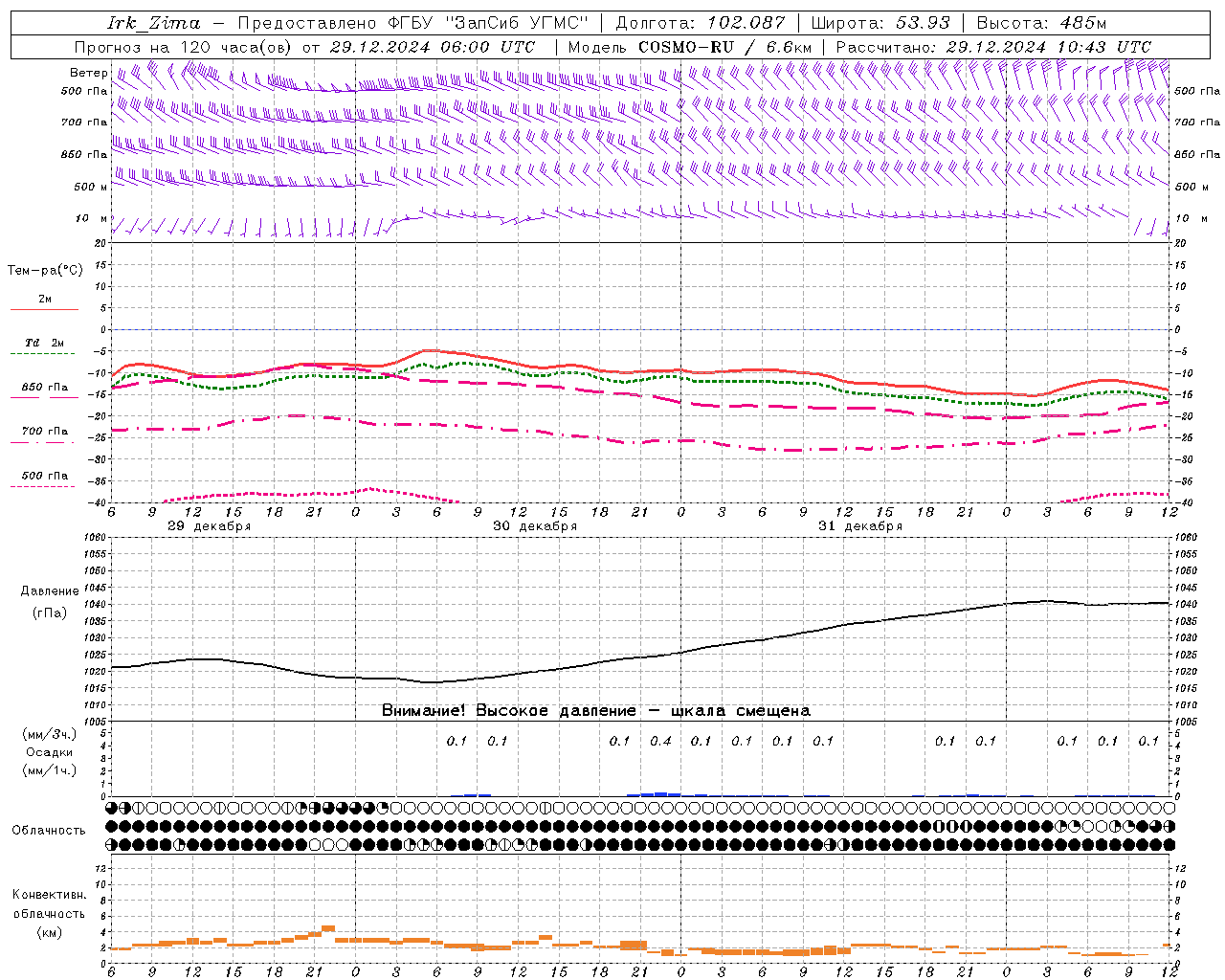Select "Прогноз на 120 часа(ов)" forecast text
The width and height of the screenshot is (1225, 980).
coord(184,47)
